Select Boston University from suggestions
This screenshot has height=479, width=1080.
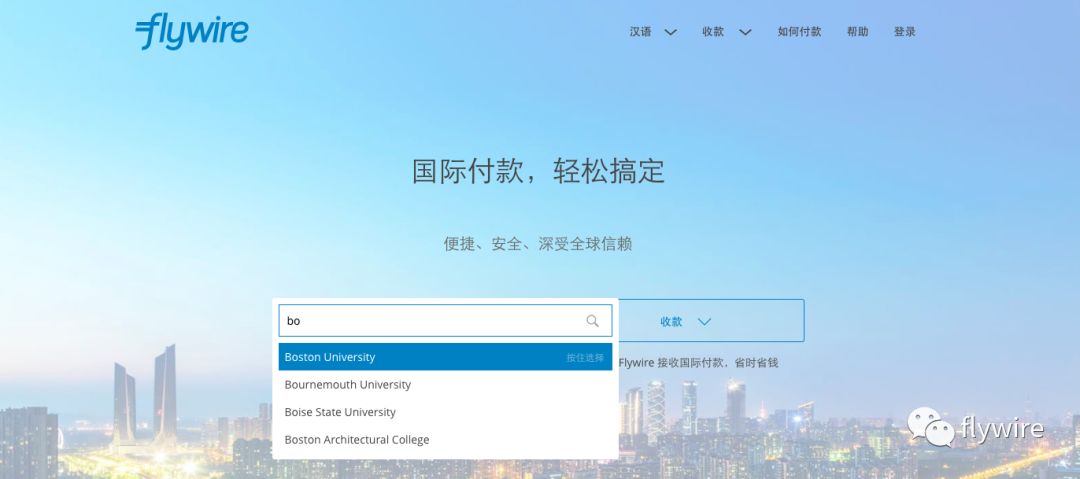pos(445,357)
